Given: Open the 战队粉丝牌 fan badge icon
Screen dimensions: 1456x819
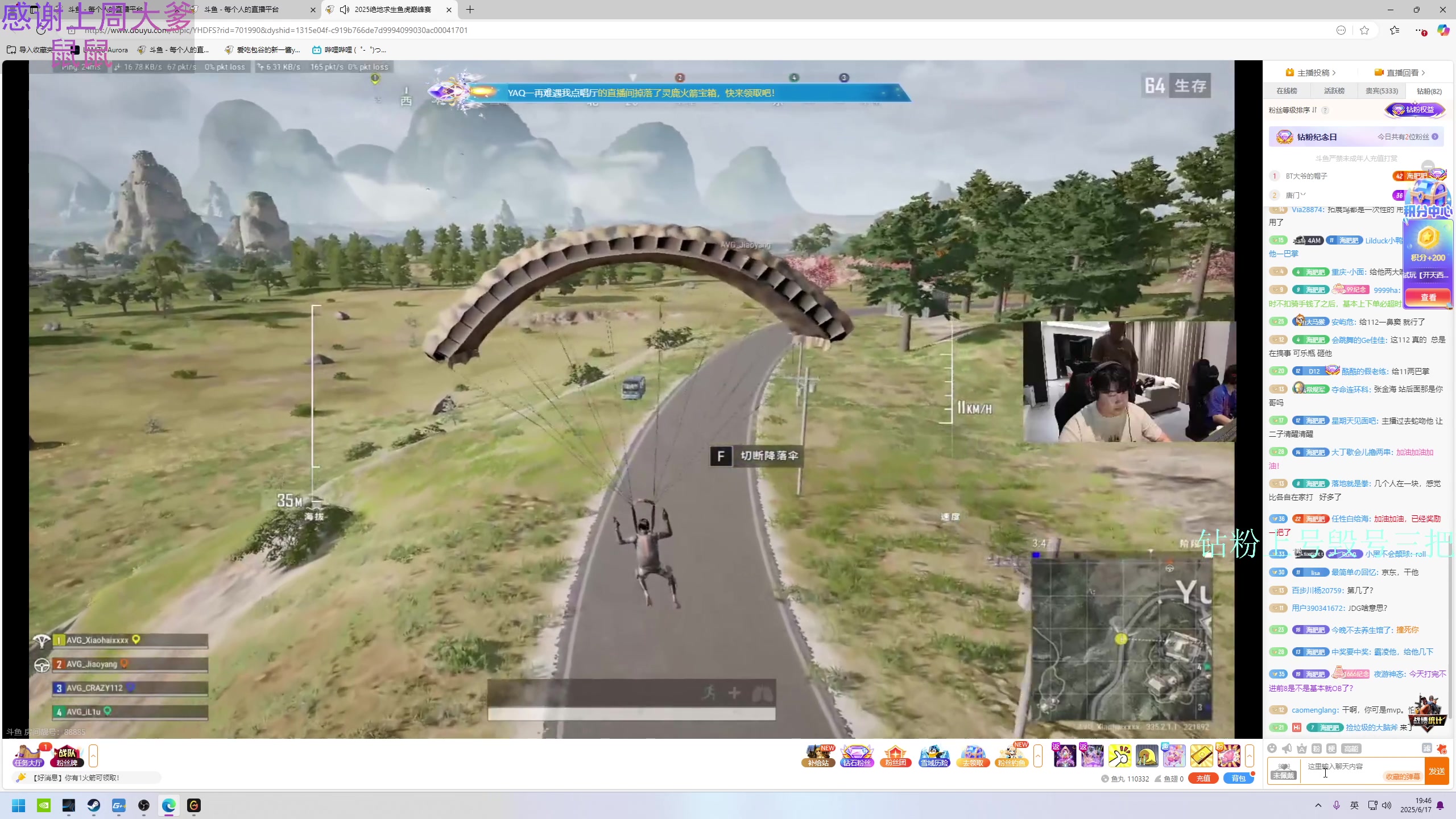Looking at the screenshot, I should coord(67,756).
